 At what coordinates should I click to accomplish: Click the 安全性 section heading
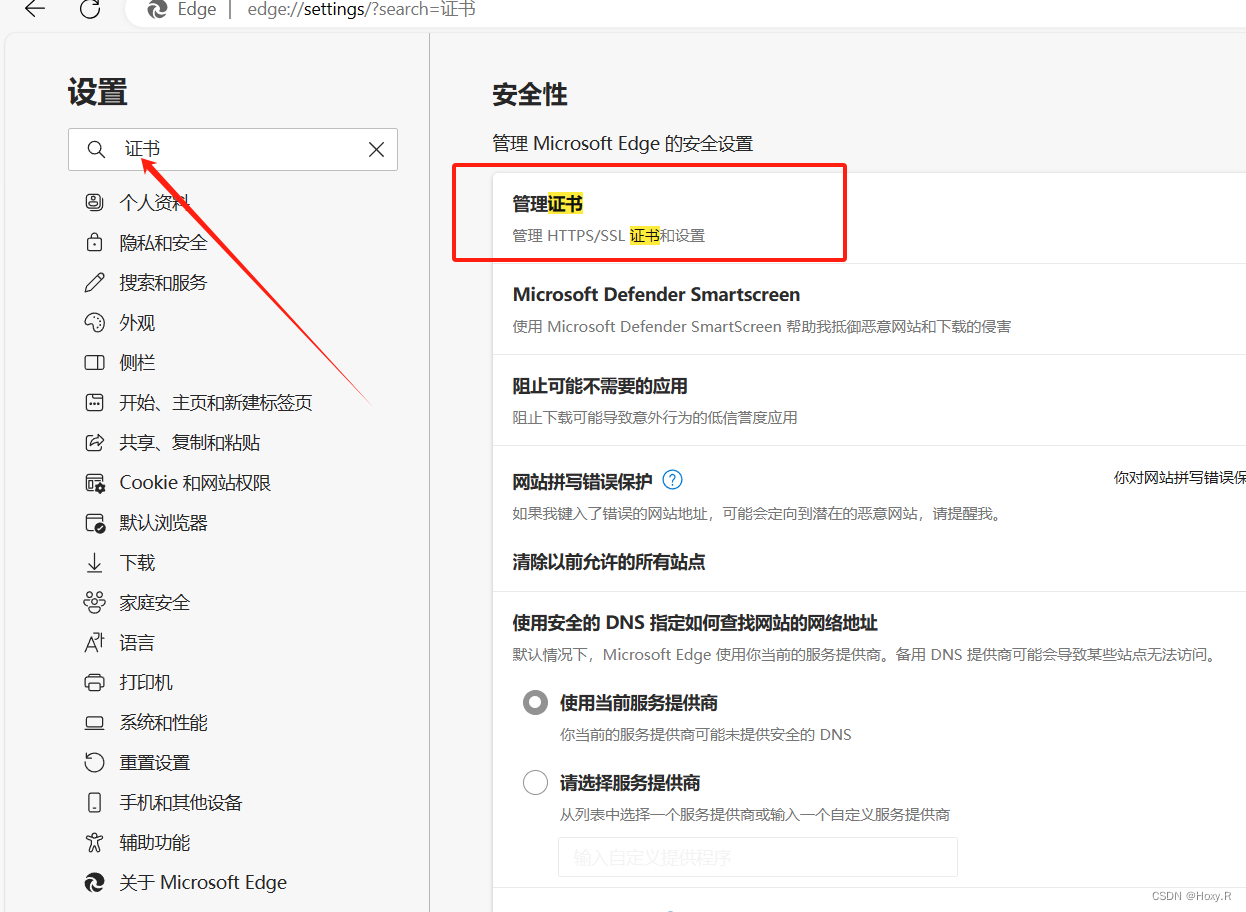pyautogui.click(x=530, y=95)
